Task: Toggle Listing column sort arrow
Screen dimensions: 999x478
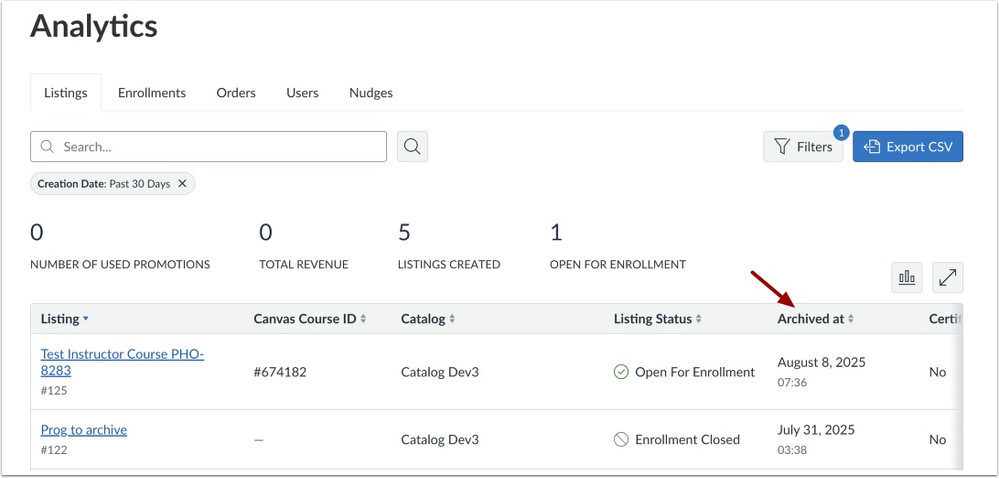Action: 85,319
